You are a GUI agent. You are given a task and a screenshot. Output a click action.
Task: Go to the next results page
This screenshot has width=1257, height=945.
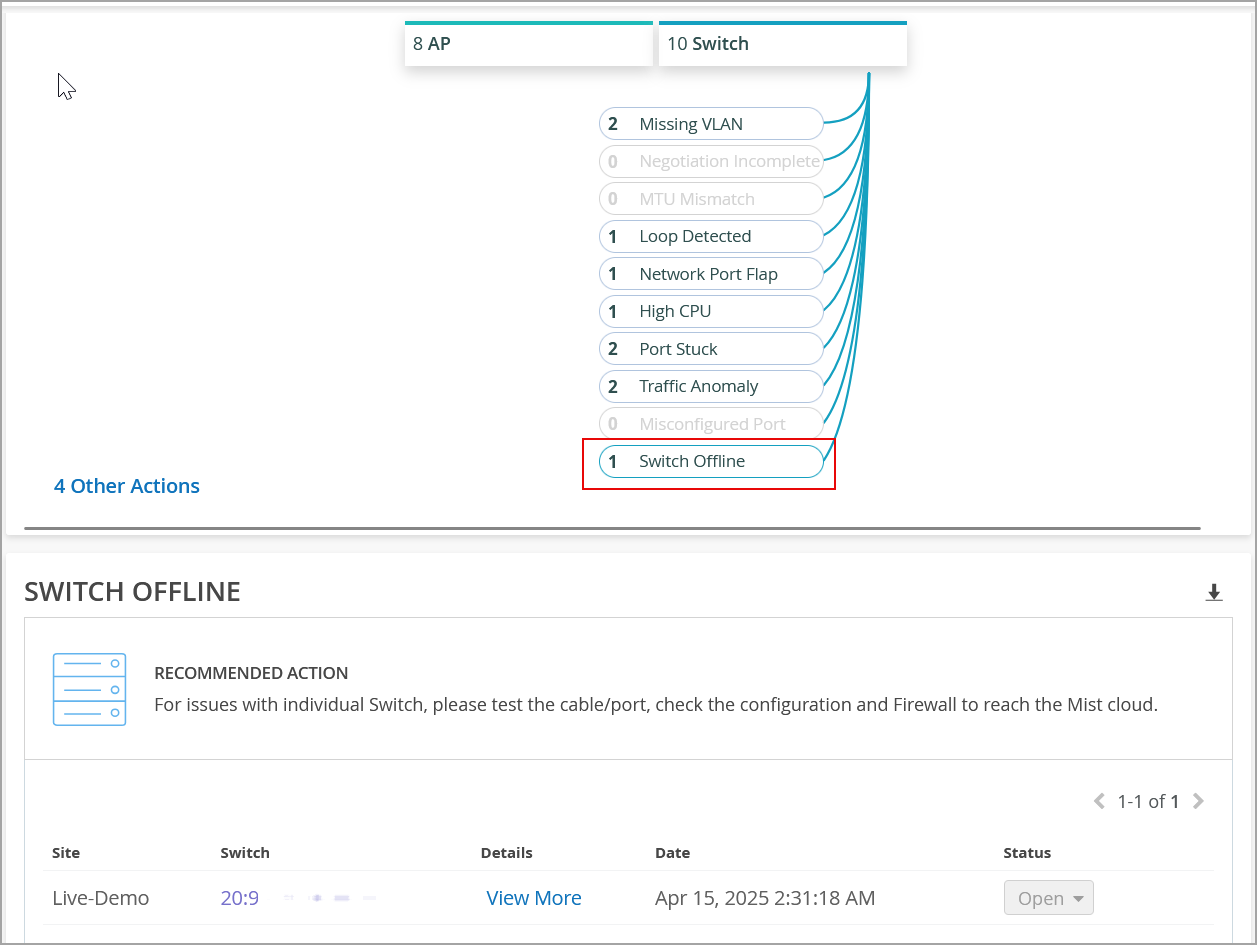1199,801
